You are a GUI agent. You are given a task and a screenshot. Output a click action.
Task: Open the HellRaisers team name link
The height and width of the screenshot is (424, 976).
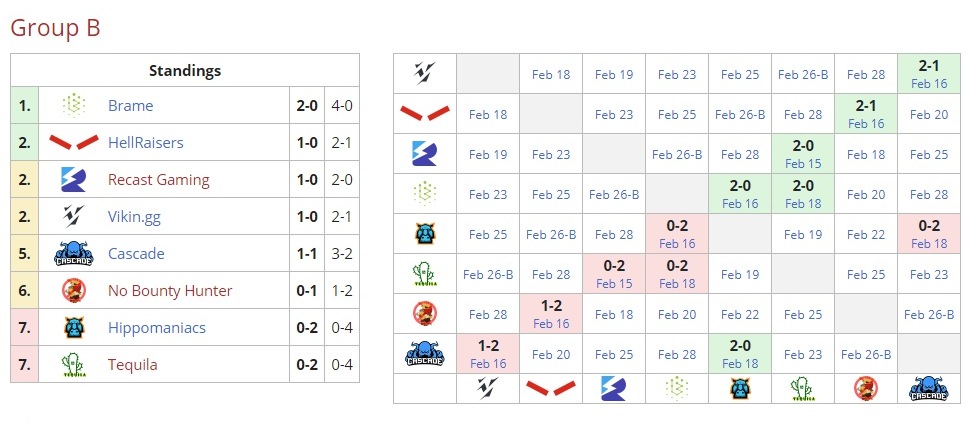(146, 142)
